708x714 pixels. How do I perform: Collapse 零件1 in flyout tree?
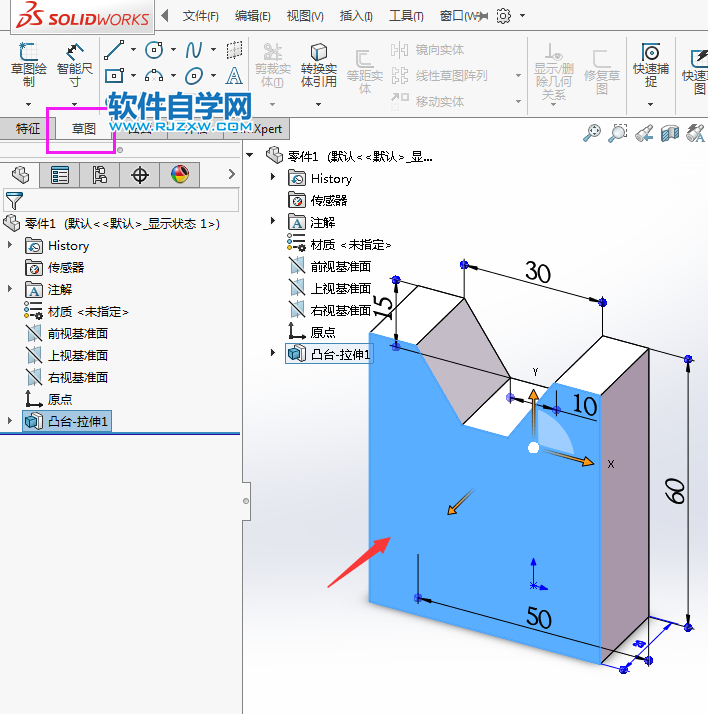point(250,155)
